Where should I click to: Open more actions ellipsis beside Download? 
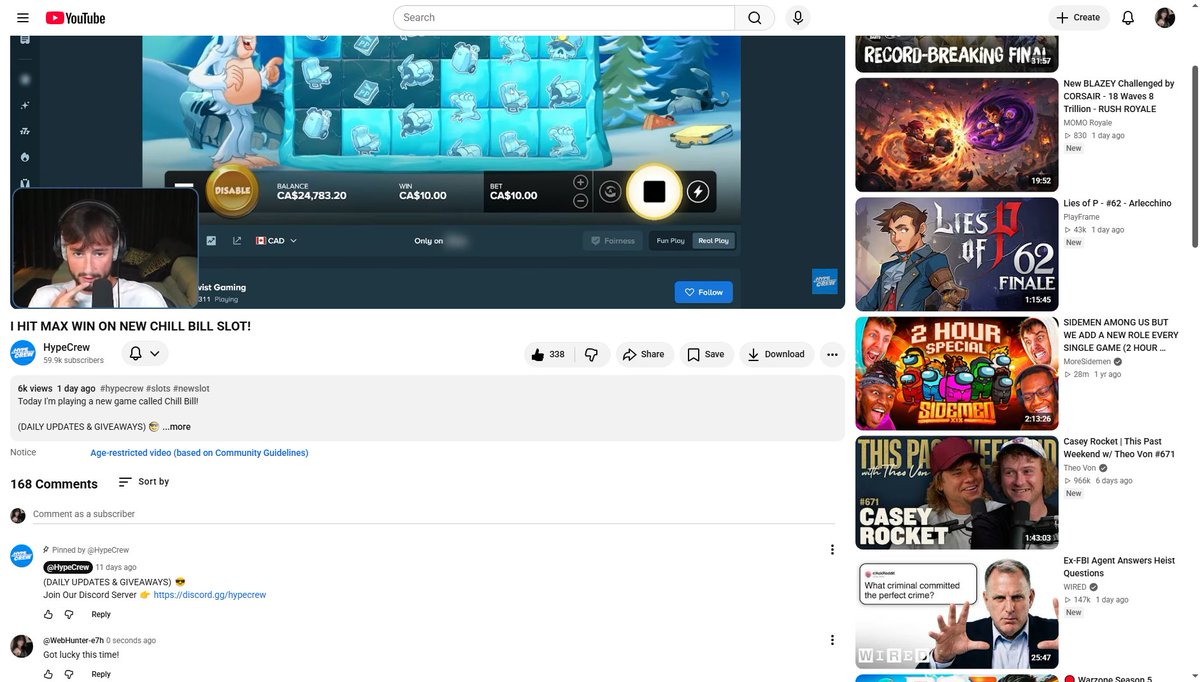point(832,354)
